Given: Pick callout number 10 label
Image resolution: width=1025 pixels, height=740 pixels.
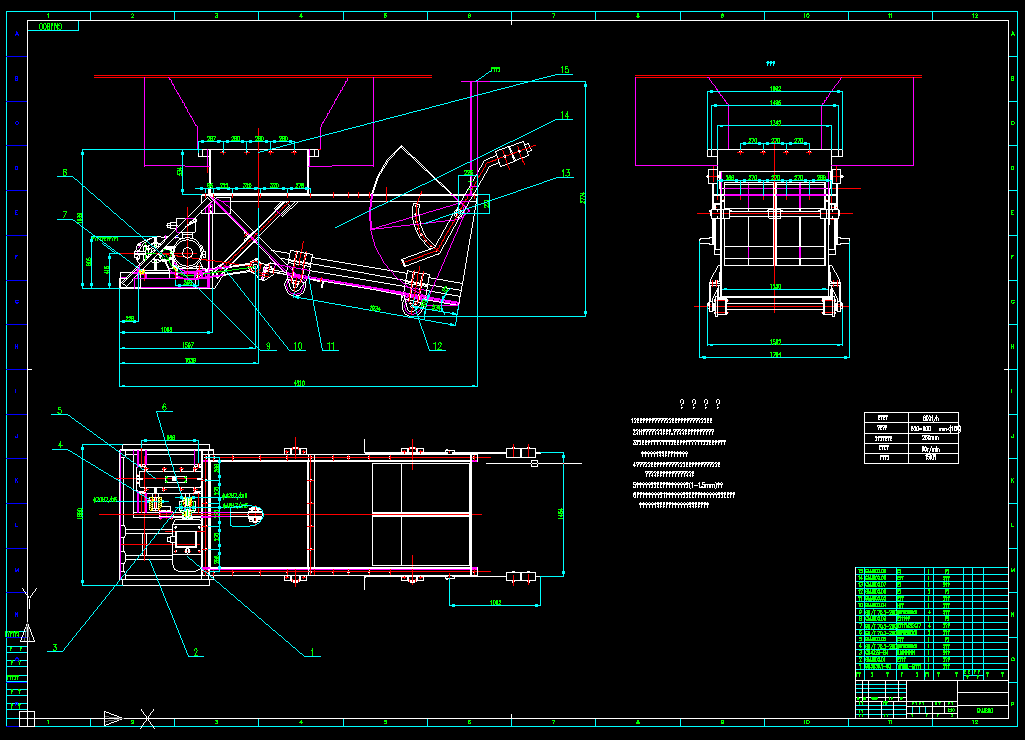Looking at the screenshot, I should (x=297, y=346).
